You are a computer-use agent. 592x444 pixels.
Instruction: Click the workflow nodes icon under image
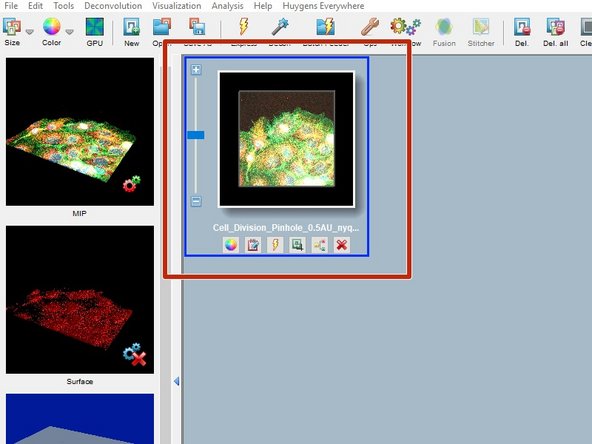(320, 245)
